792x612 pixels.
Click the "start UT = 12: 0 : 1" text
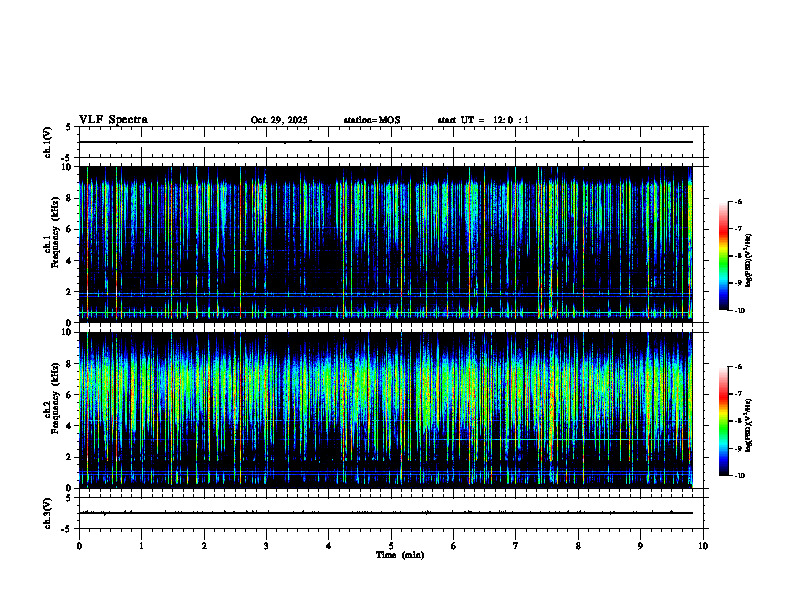pos(483,120)
